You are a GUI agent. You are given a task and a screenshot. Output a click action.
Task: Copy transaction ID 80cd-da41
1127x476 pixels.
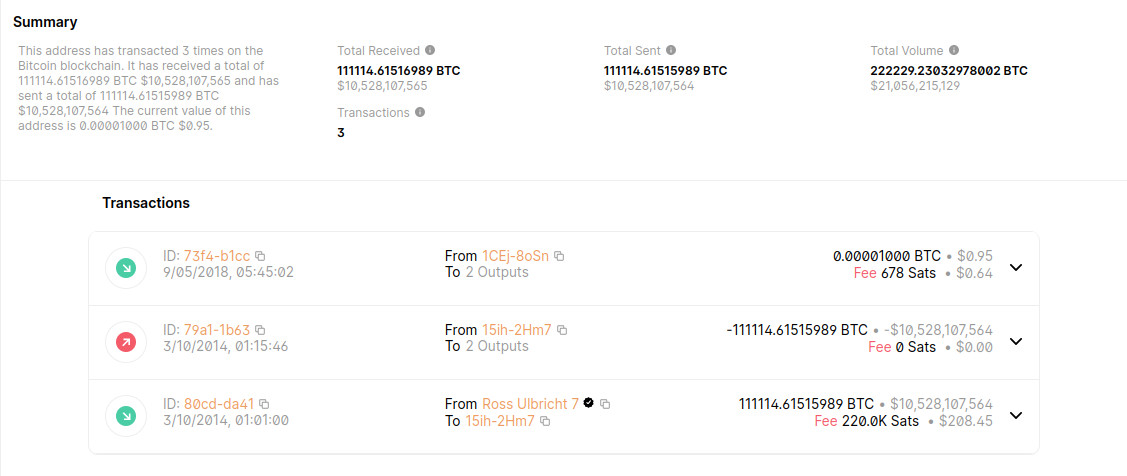pyautogui.click(x=264, y=404)
